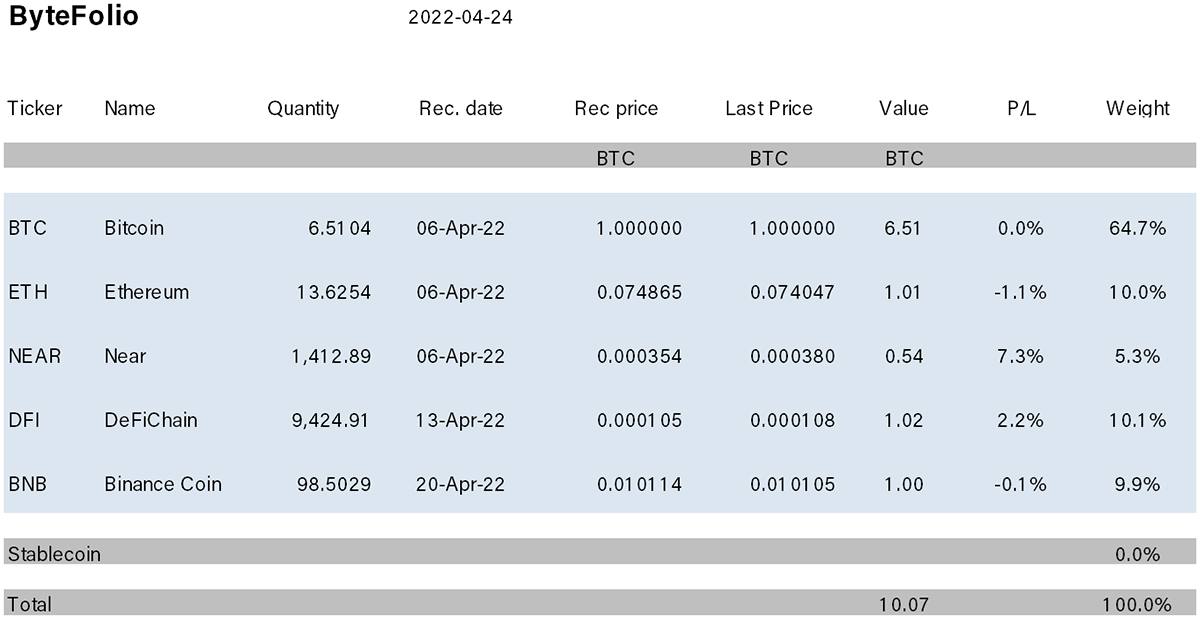The width and height of the screenshot is (1200, 619).
Task: Select the P/L column header
Action: click(1021, 108)
